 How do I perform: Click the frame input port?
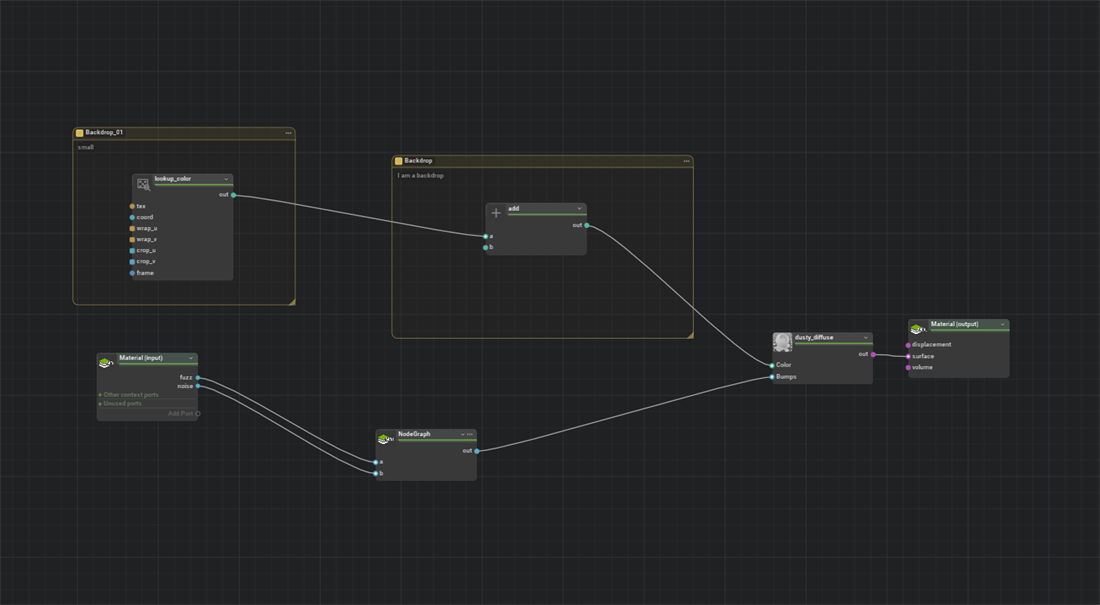132,273
